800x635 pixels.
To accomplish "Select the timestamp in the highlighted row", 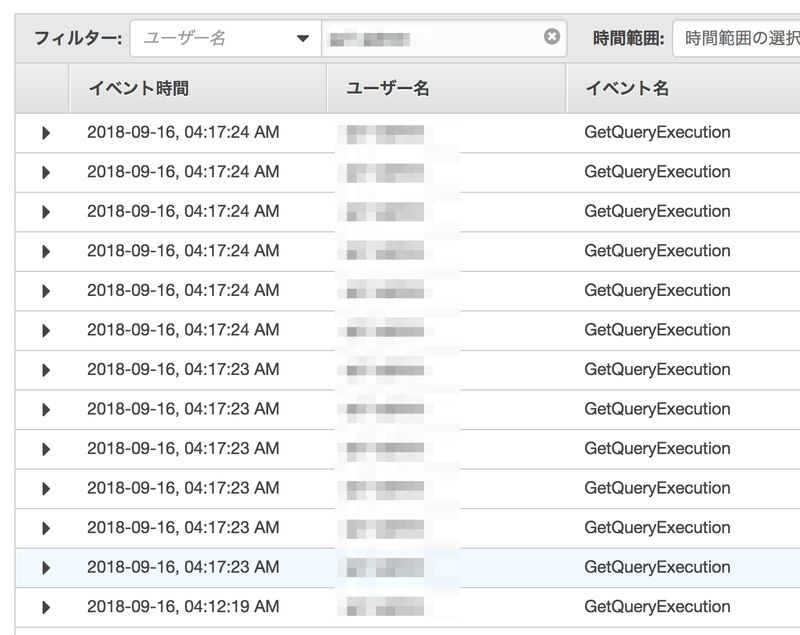I will click(x=183, y=567).
